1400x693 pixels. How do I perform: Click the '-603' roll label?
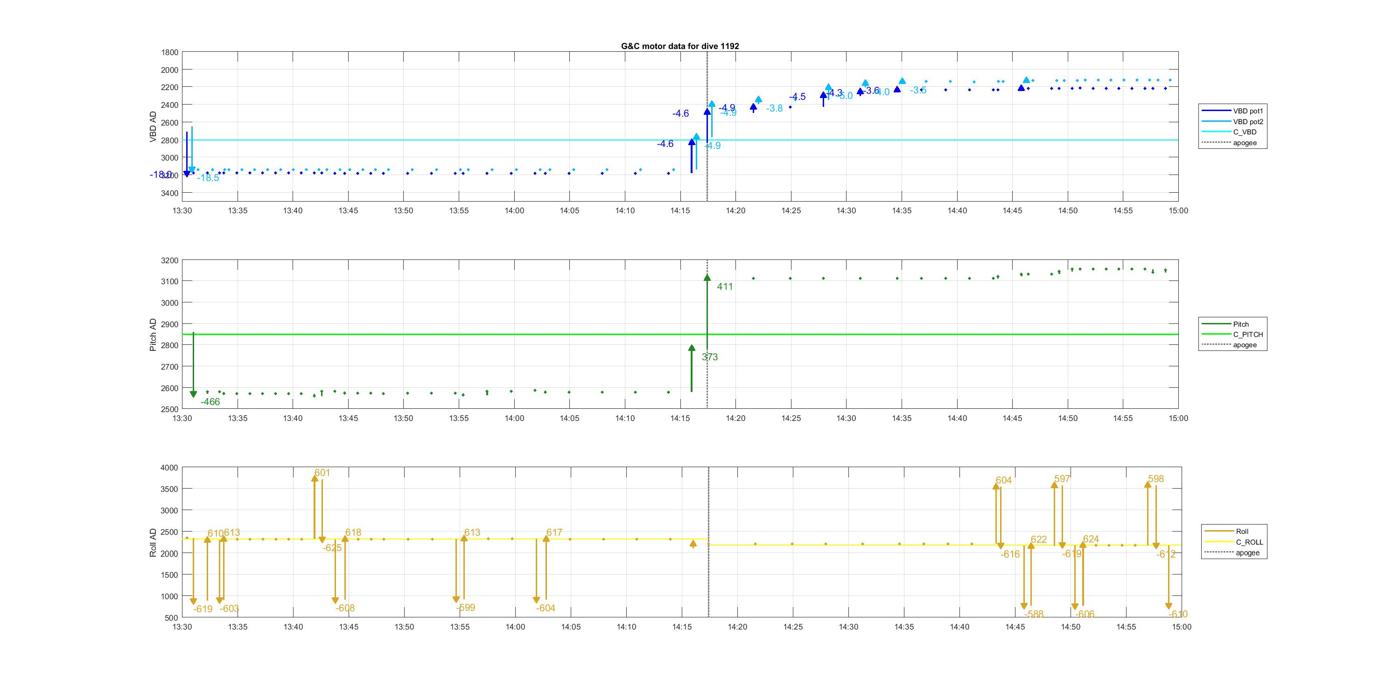pos(229,609)
